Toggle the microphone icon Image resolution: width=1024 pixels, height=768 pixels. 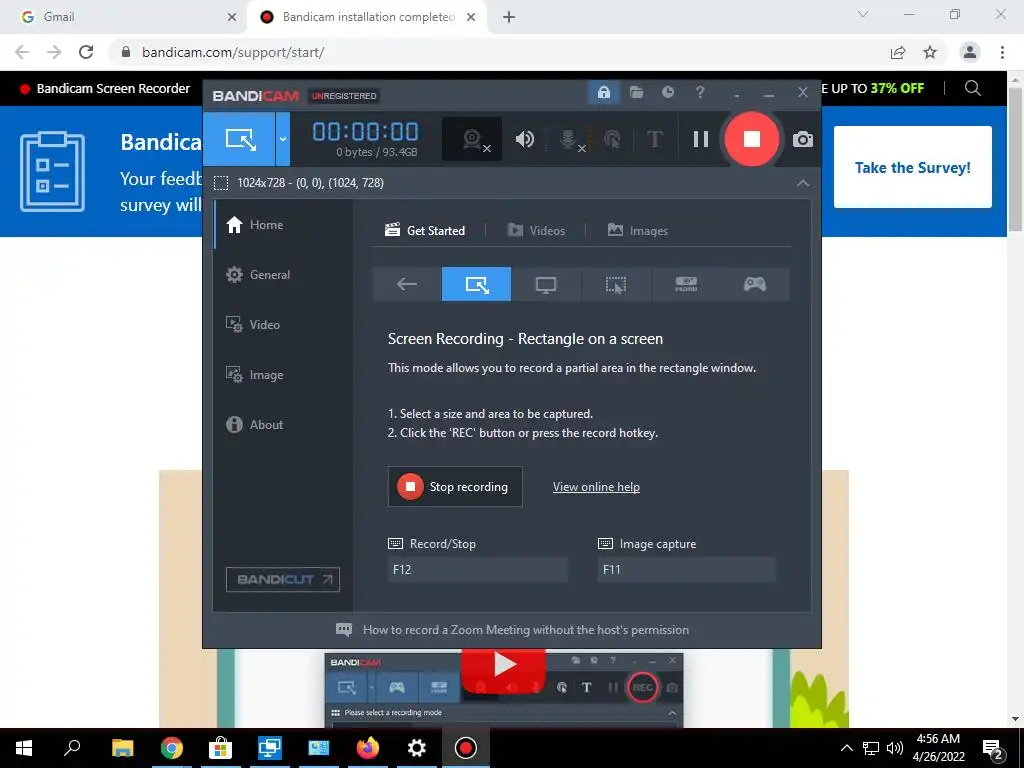pyautogui.click(x=569, y=139)
